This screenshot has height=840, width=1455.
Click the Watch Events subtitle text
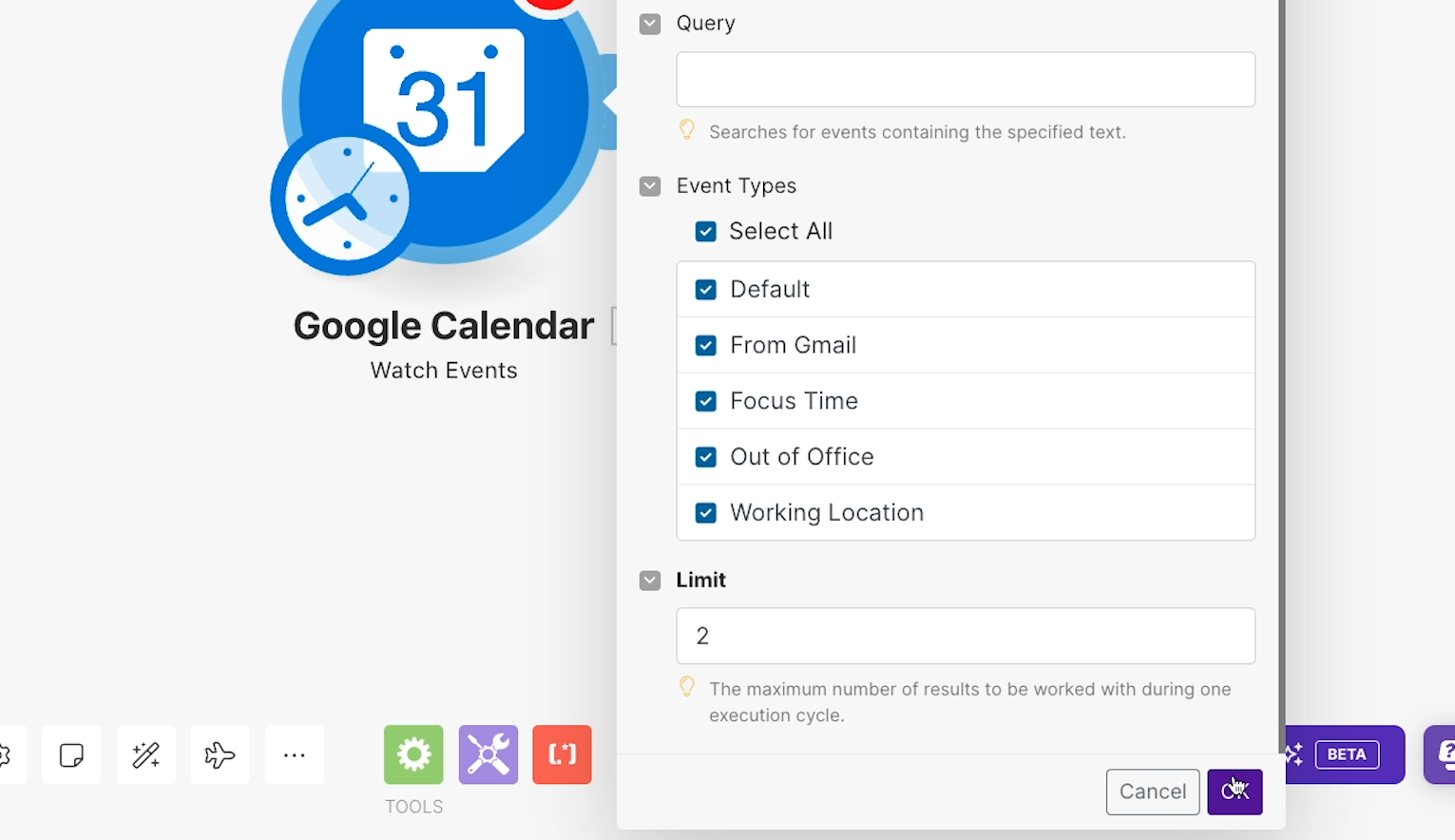point(444,371)
